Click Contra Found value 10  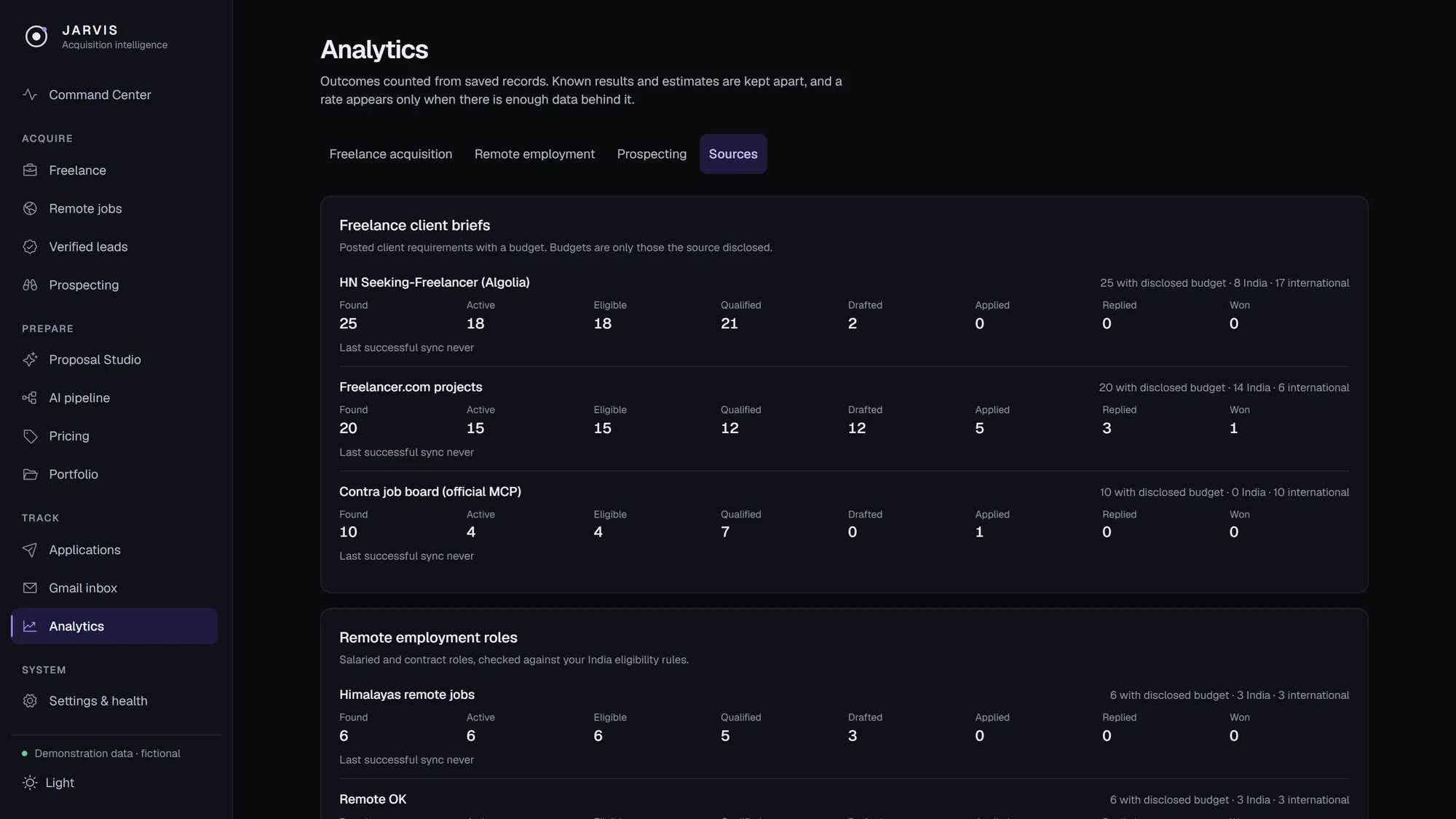point(348,531)
